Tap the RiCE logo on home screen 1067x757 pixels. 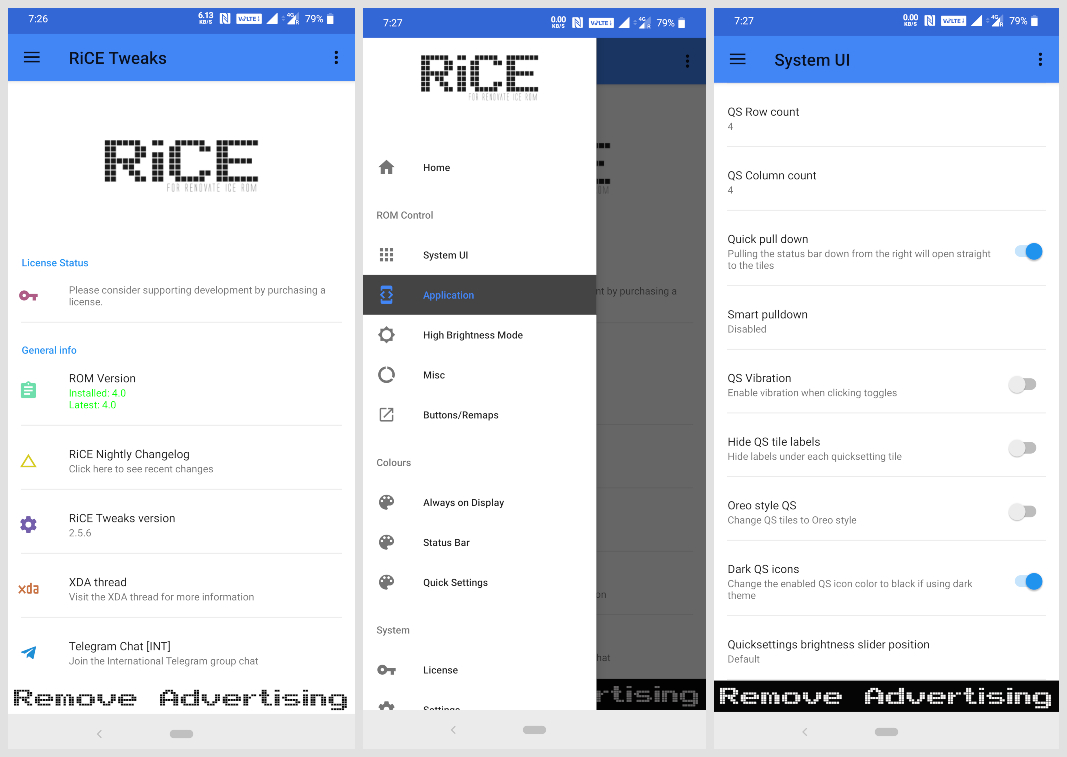(181, 165)
